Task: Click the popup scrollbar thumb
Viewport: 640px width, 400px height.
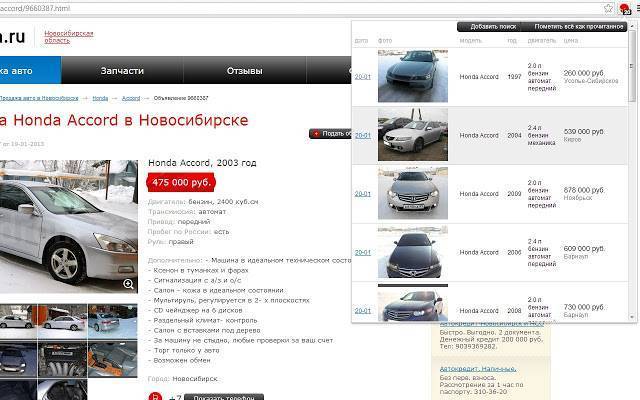Action: 632,65
